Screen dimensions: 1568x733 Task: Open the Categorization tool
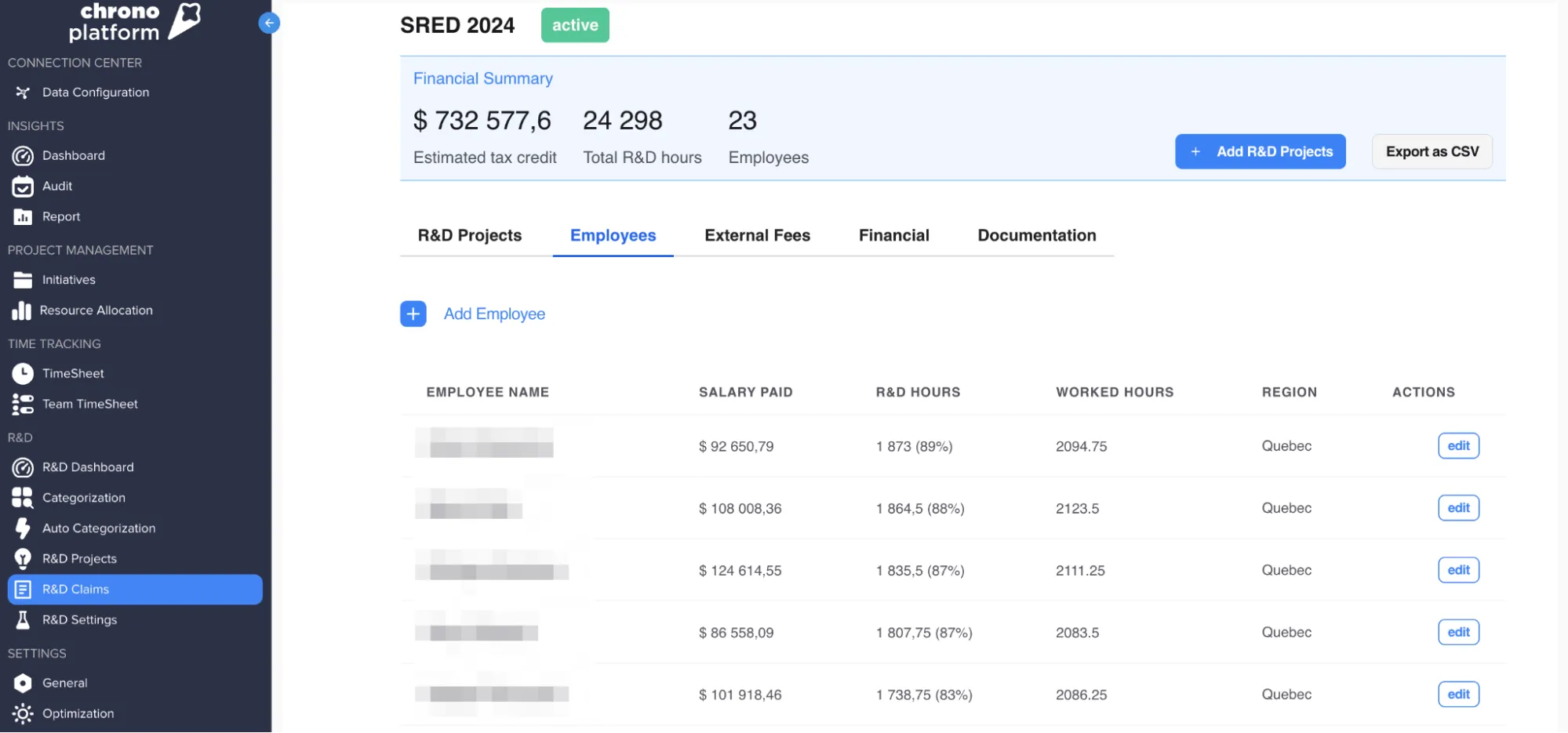point(83,497)
